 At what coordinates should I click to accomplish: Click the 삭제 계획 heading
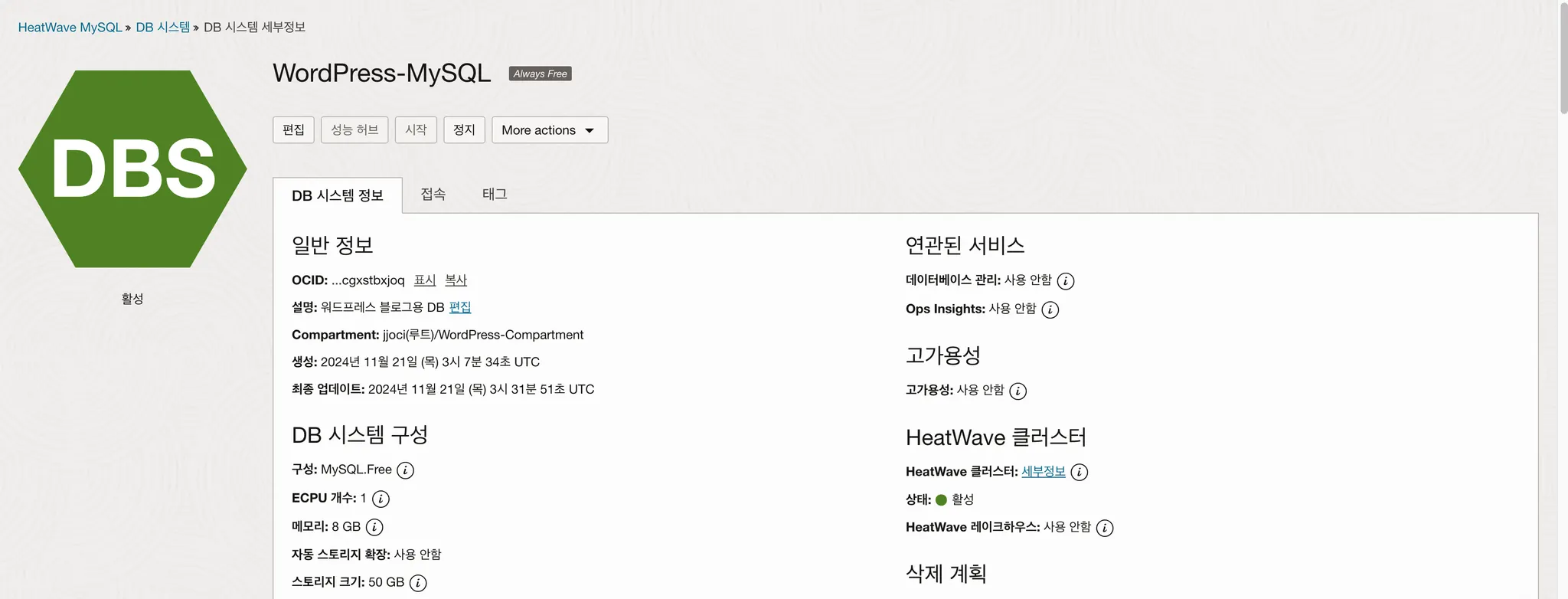click(946, 574)
